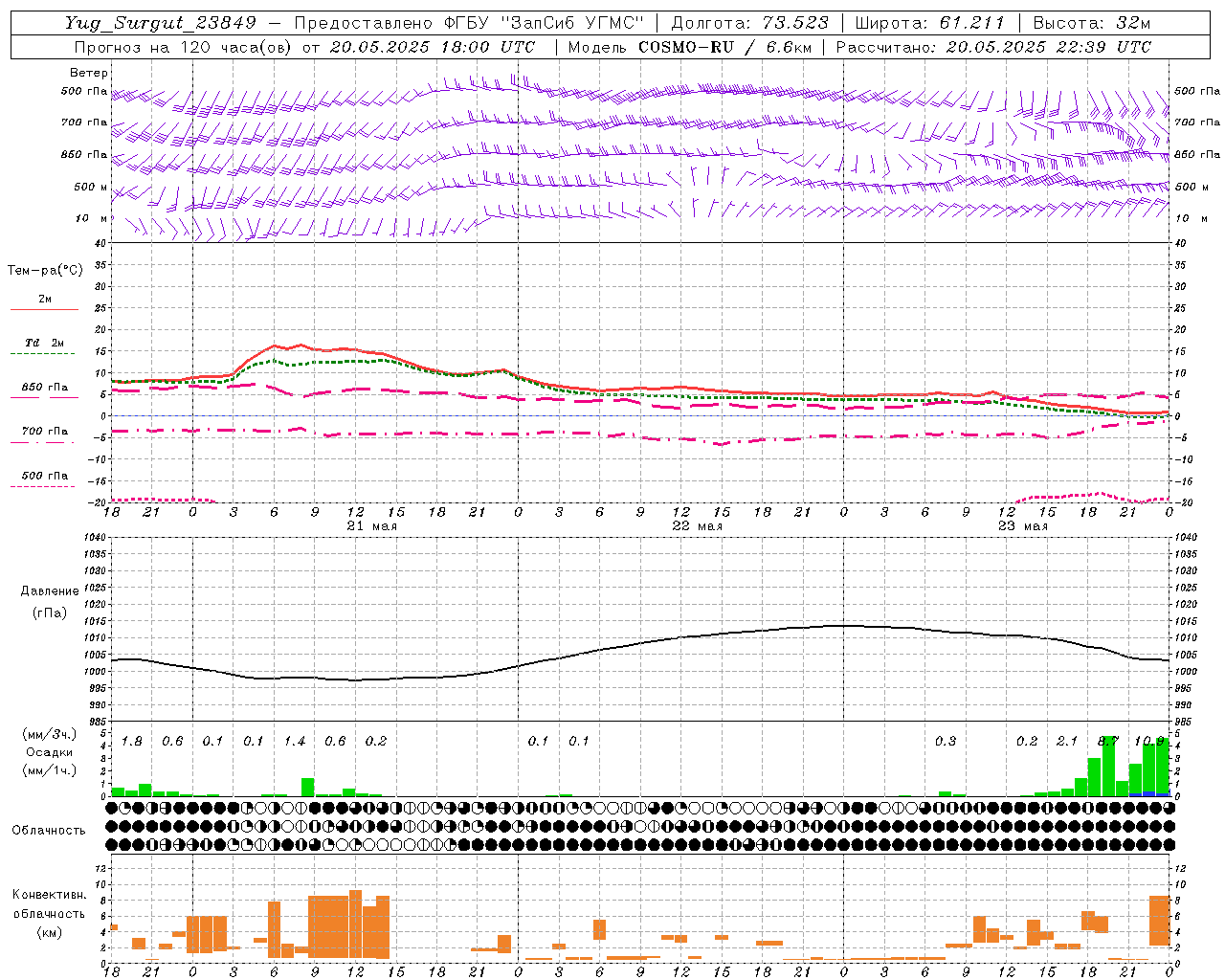Click the Широта: 61.211 value
1225x980 pixels.
click(929, 23)
